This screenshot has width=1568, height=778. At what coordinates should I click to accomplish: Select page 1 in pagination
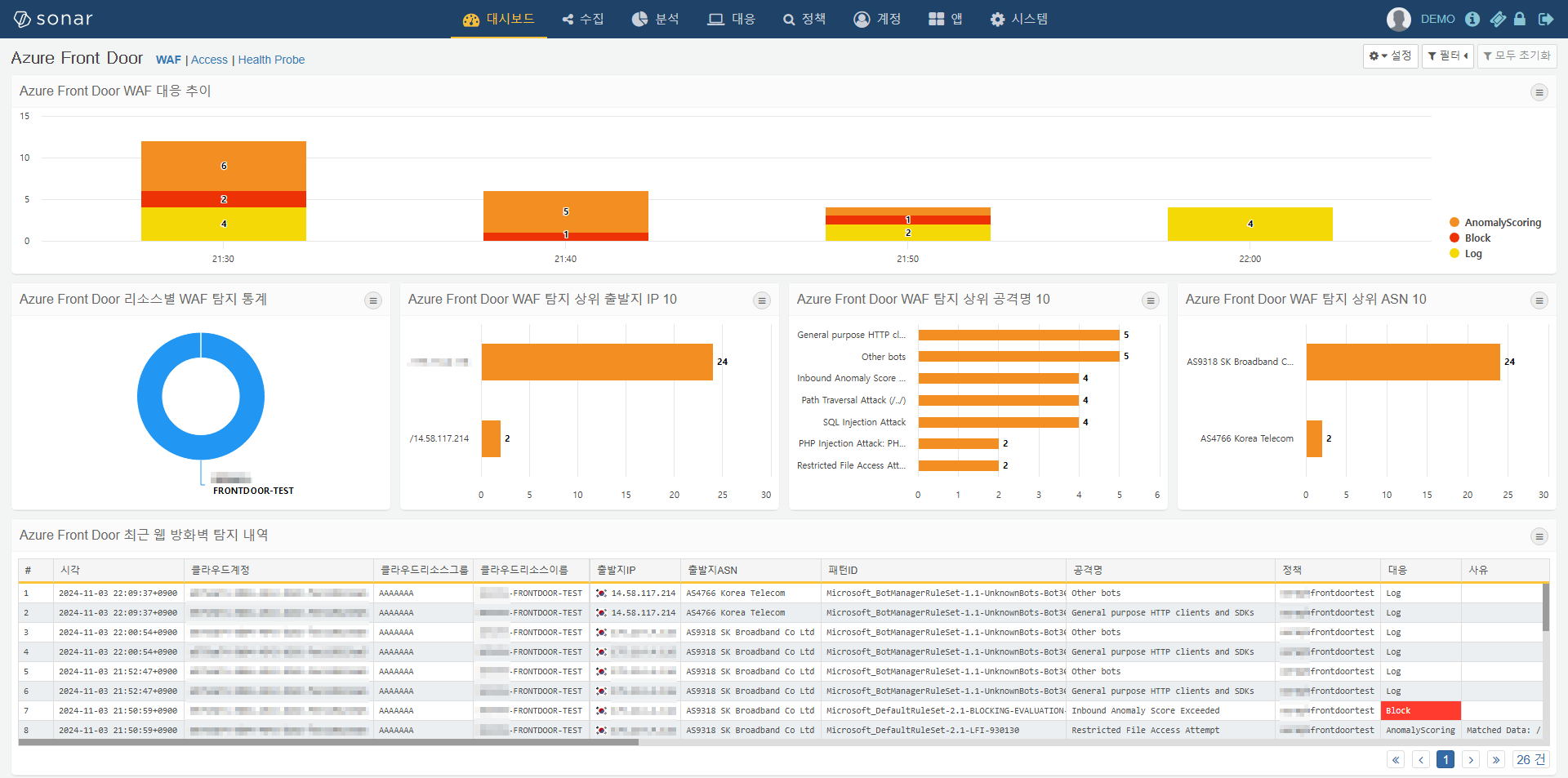[1445, 760]
